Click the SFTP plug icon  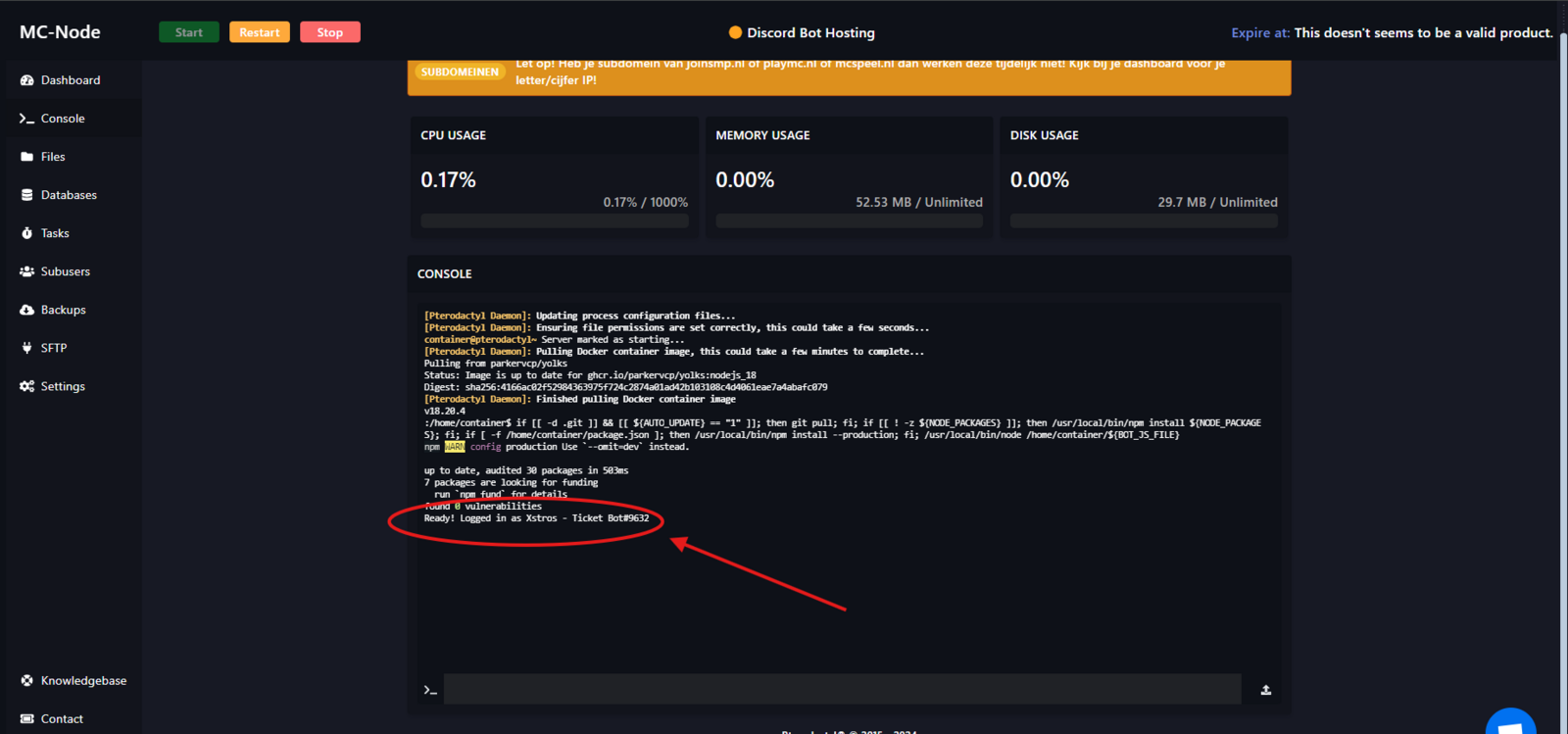pyautogui.click(x=26, y=348)
